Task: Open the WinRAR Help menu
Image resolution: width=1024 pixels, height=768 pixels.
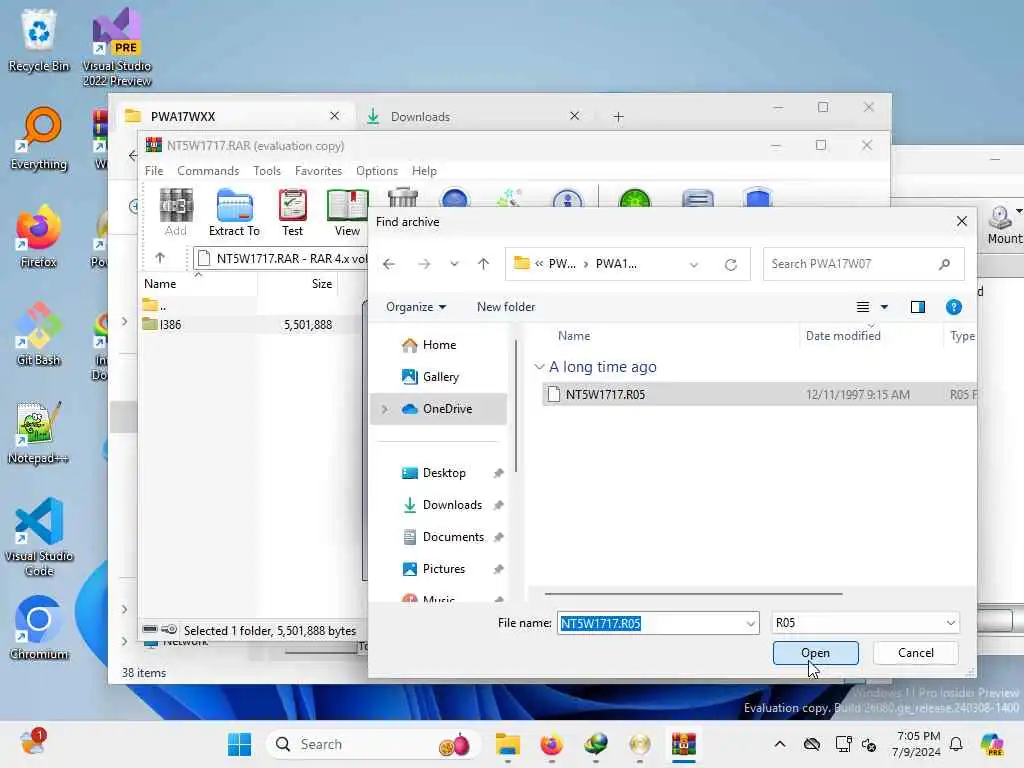Action: pos(424,171)
